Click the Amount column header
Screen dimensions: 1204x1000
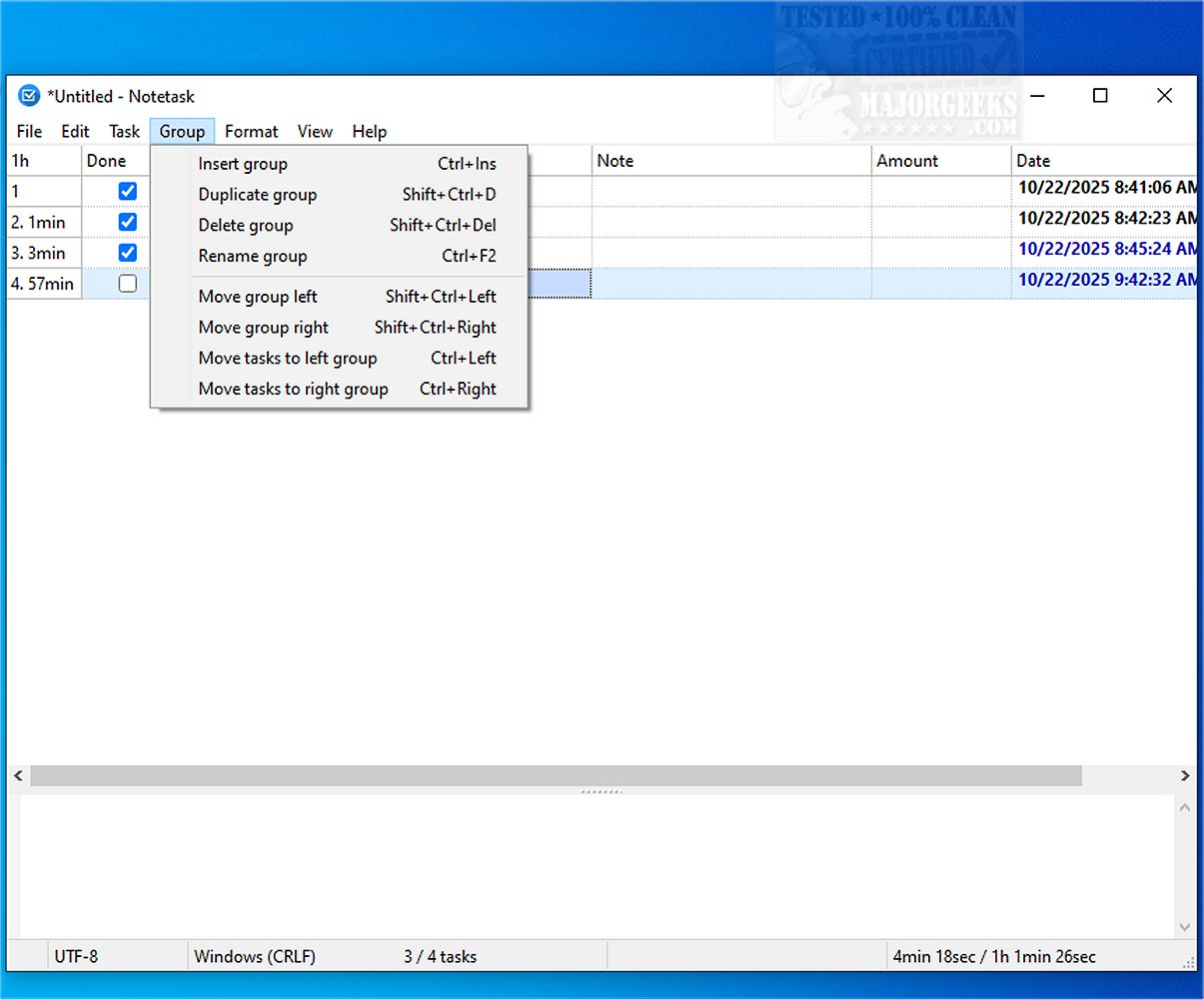point(941,161)
